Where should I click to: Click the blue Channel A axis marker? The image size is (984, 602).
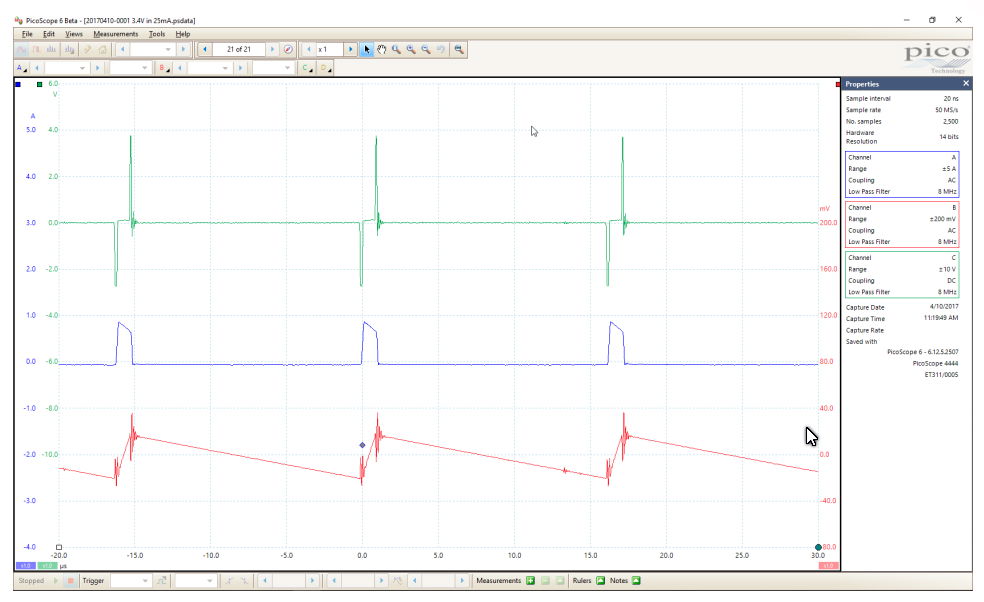coord(18,84)
